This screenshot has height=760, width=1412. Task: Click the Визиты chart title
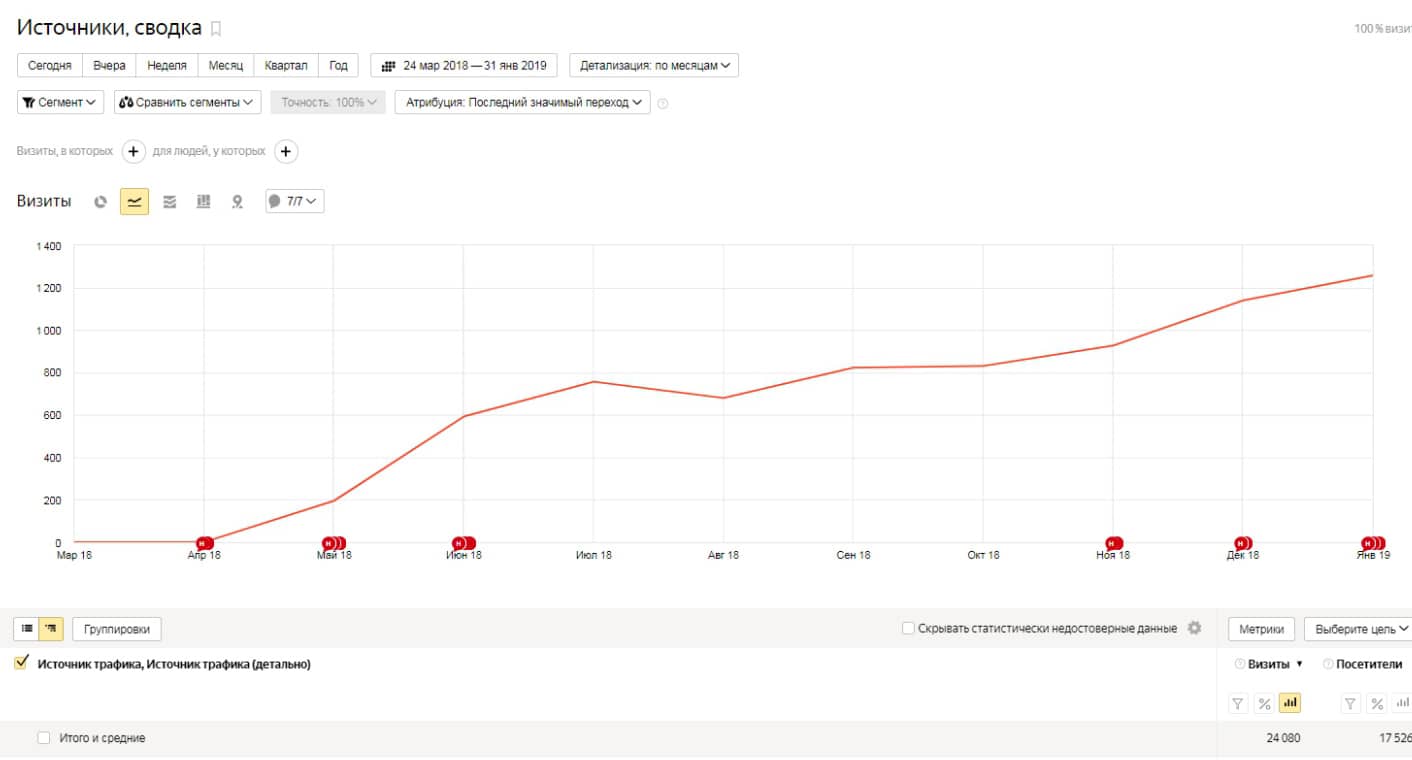44,201
